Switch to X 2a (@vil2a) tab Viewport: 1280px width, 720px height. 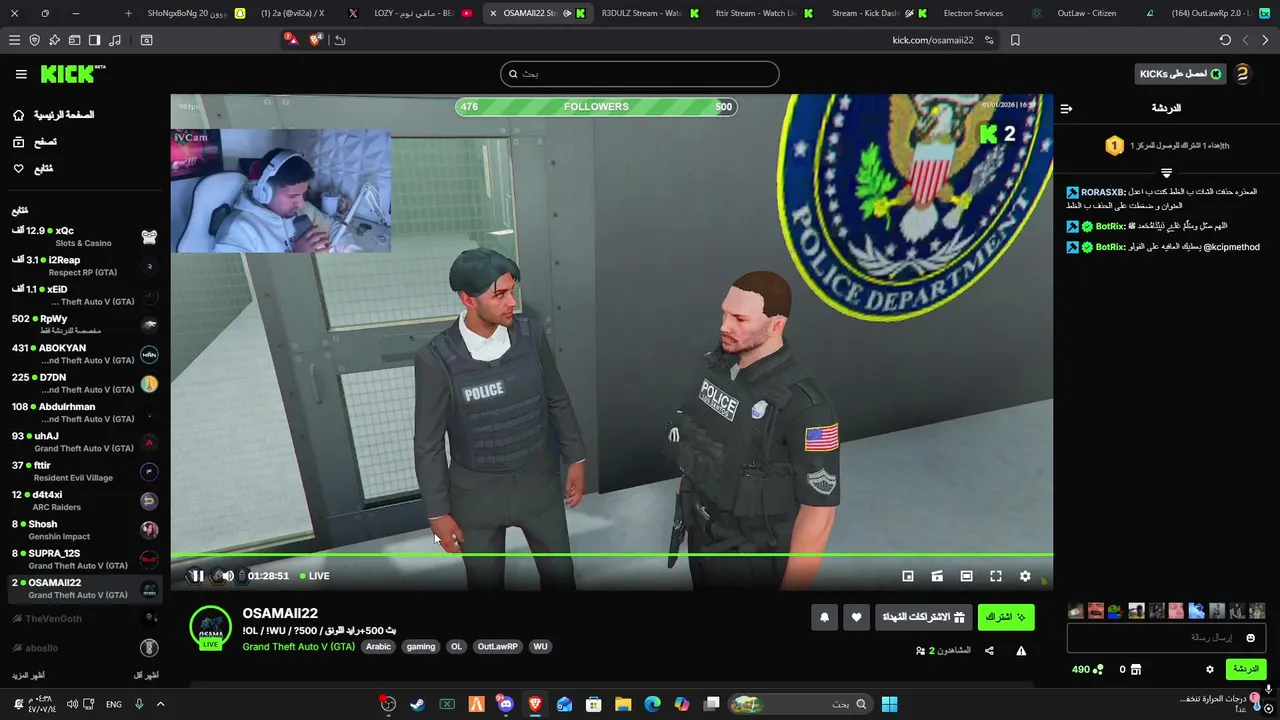(308, 13)
